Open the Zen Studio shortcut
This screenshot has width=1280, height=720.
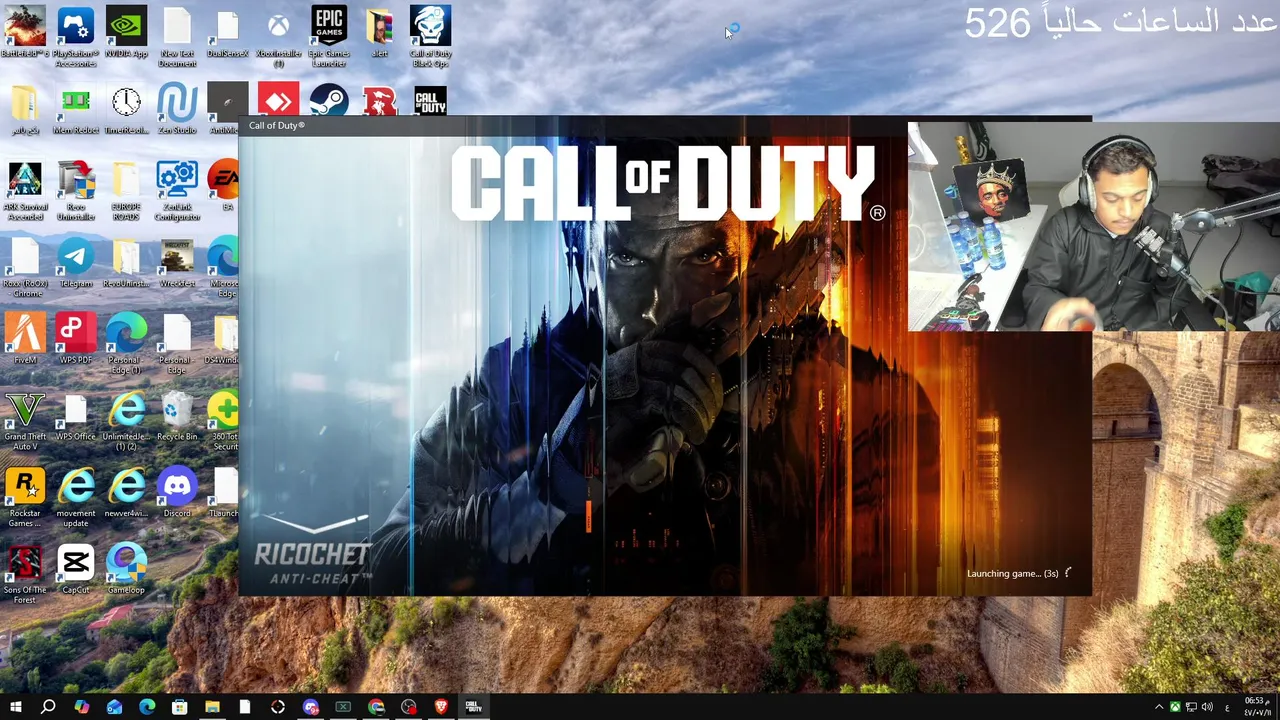(177, 110)
